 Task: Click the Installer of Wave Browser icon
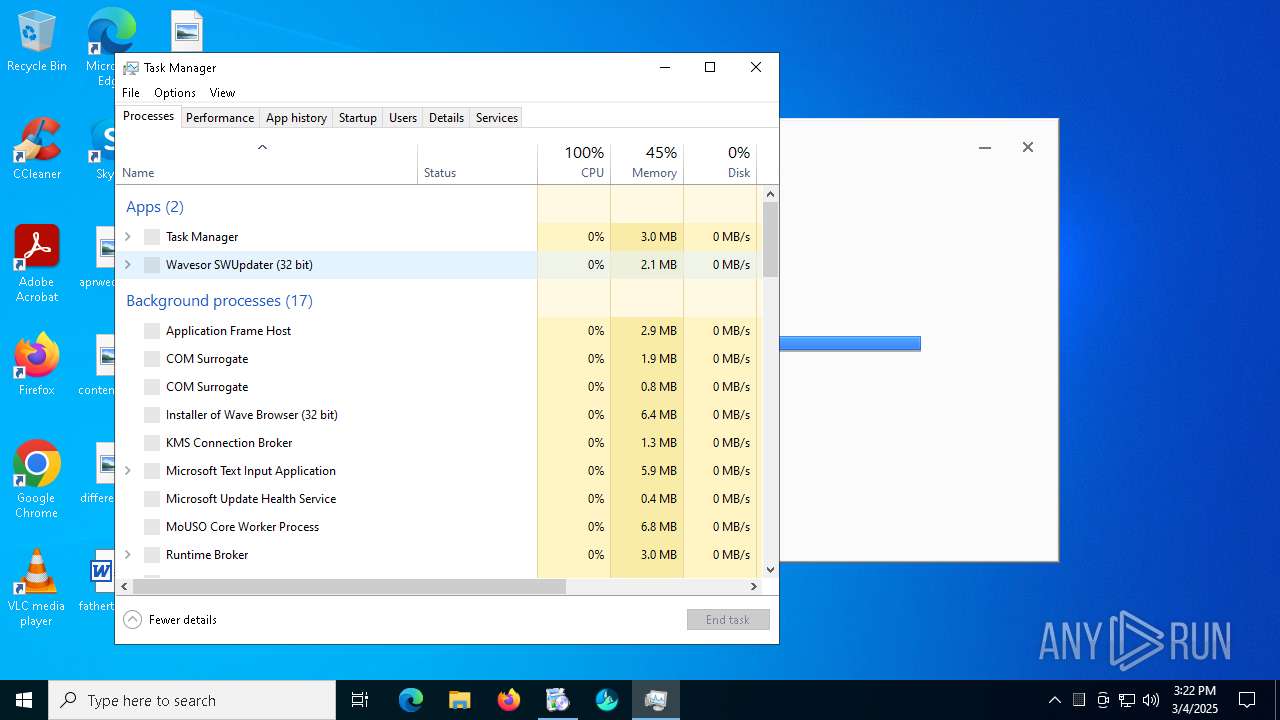pos(152,415)
